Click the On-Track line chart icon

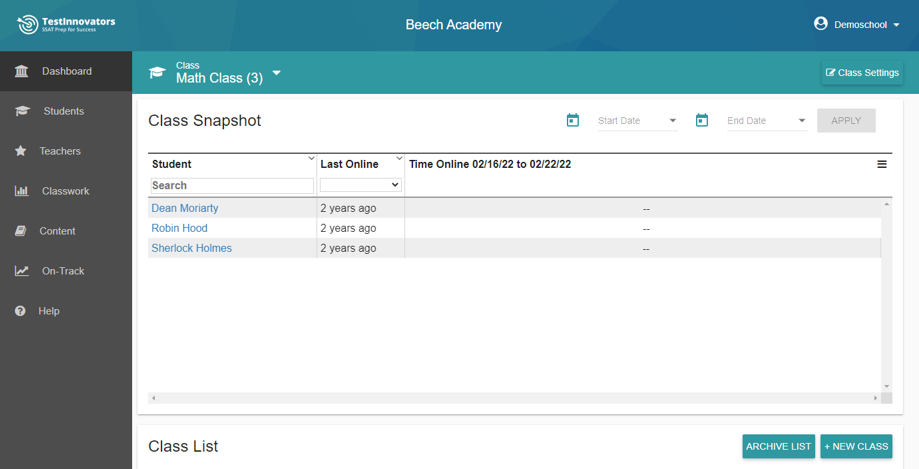(x=22, y=271)
